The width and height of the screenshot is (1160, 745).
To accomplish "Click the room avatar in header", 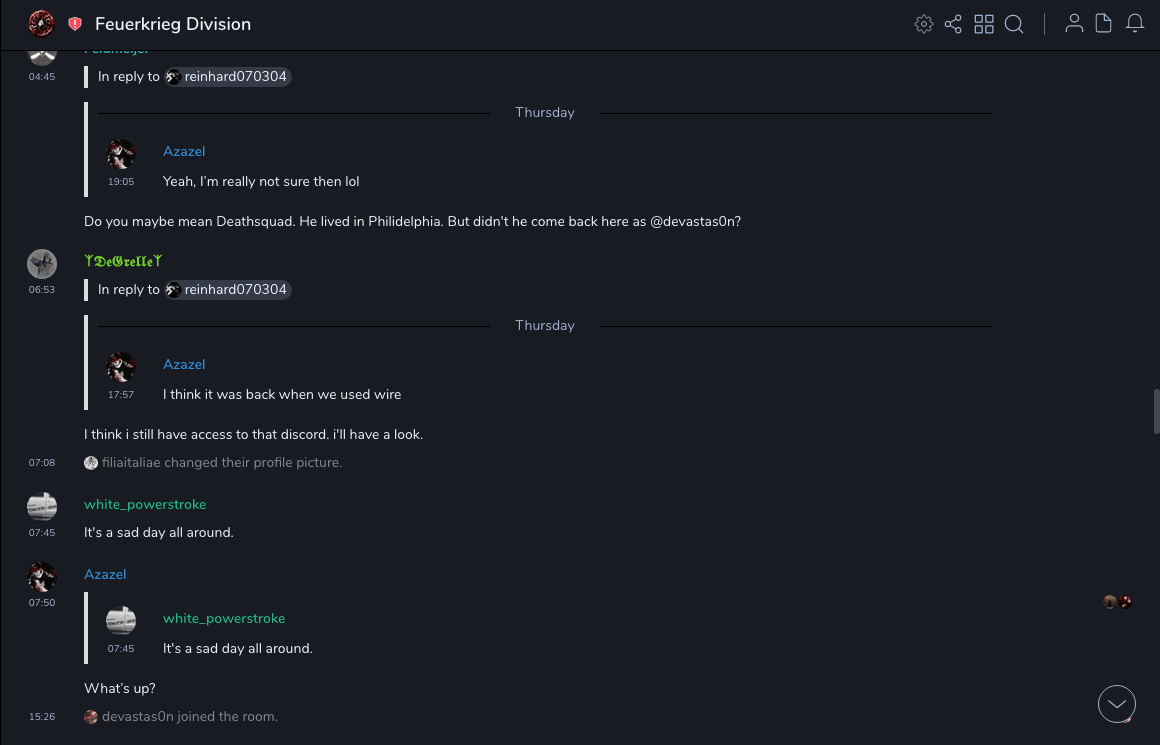I will (x=41, y=24).
